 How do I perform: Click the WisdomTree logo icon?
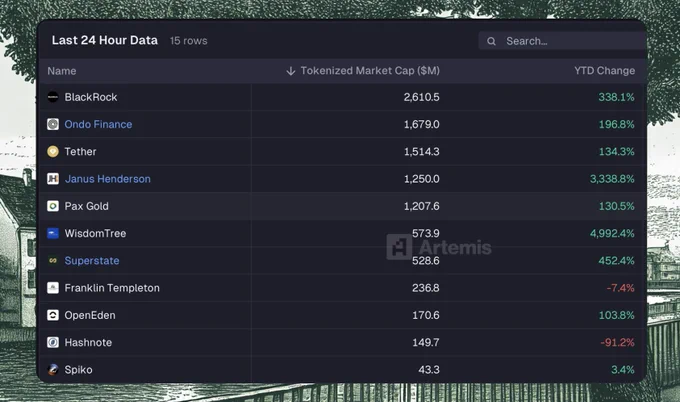point(53,233)
